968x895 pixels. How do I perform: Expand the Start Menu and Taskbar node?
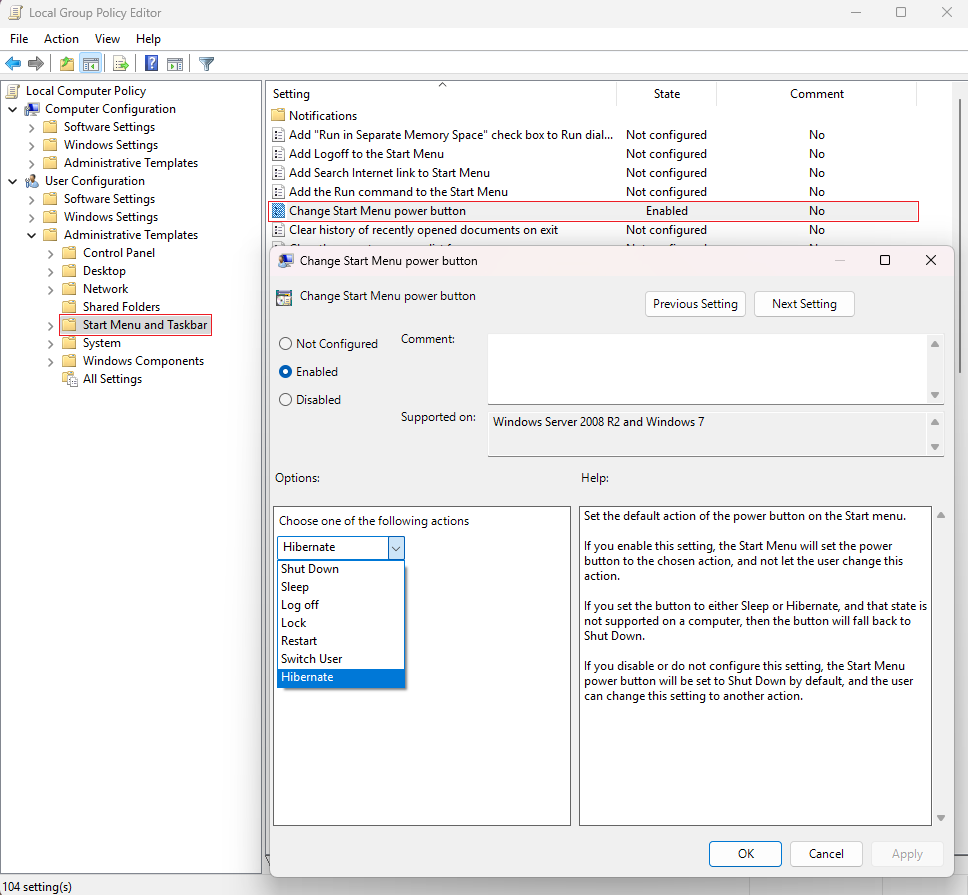[x=51, y=325]
